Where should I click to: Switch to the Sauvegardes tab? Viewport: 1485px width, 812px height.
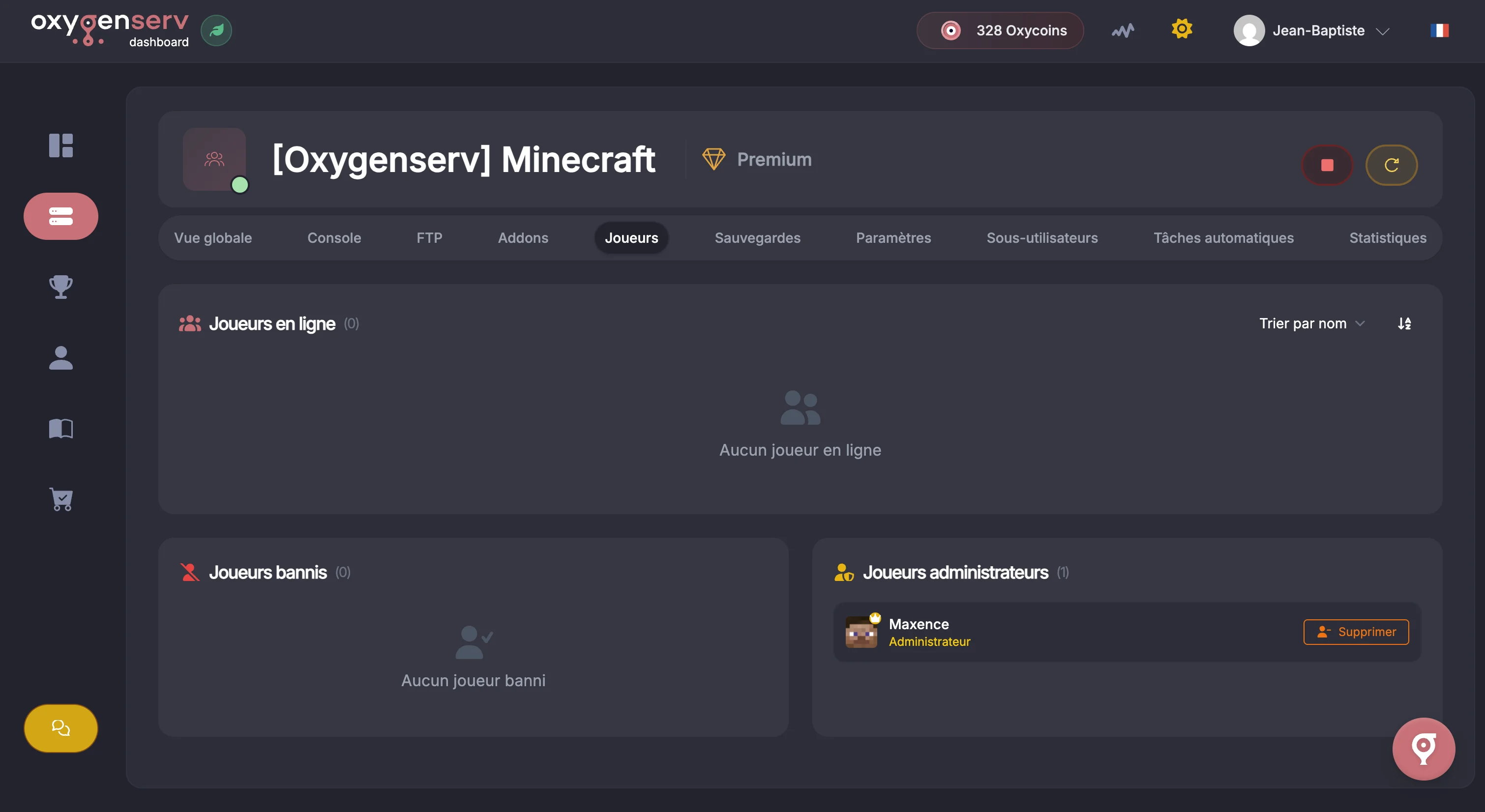pos(757,238)
